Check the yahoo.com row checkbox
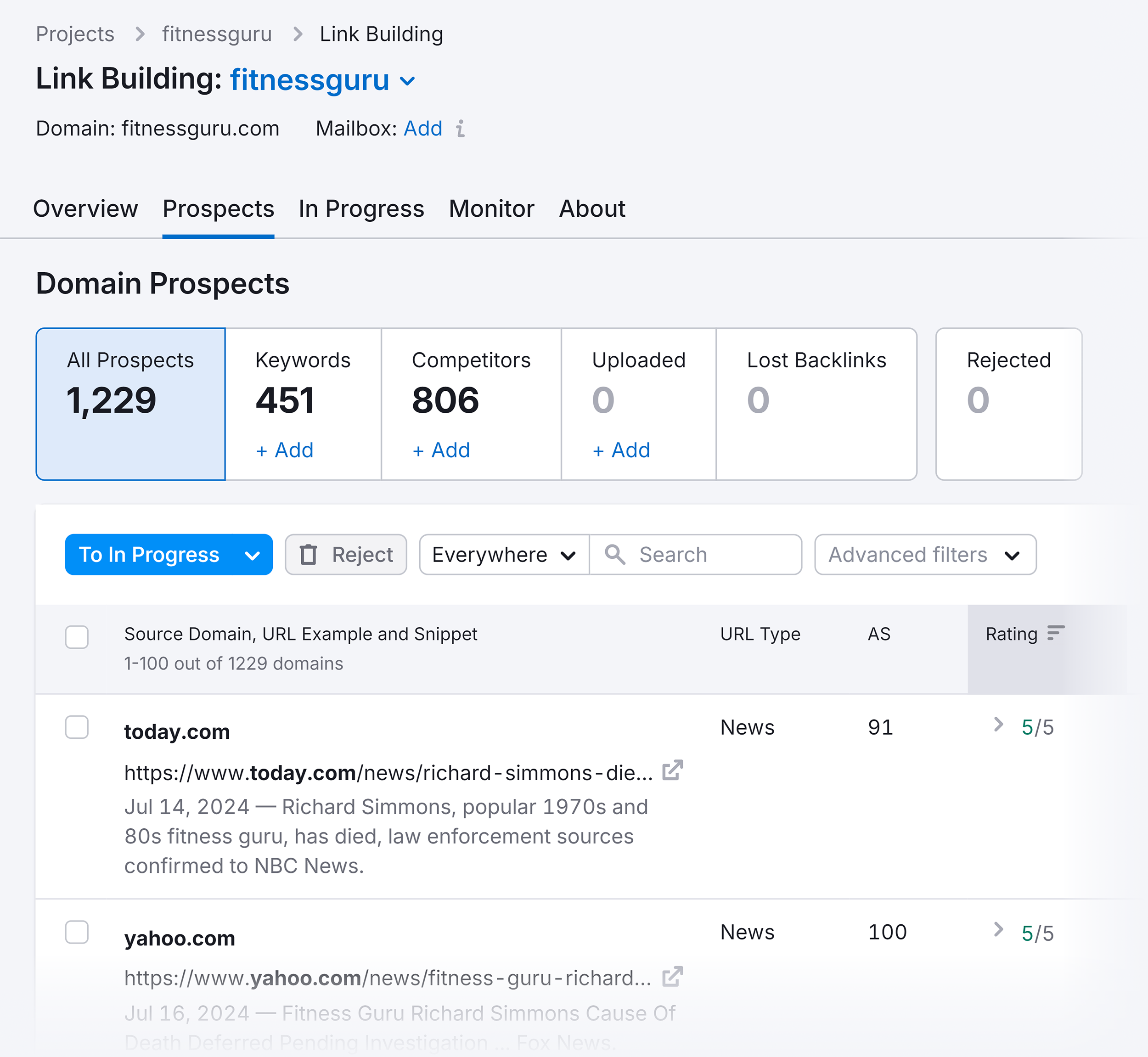This screenshot has width=1148, height=1057. (x=77, y=932)
